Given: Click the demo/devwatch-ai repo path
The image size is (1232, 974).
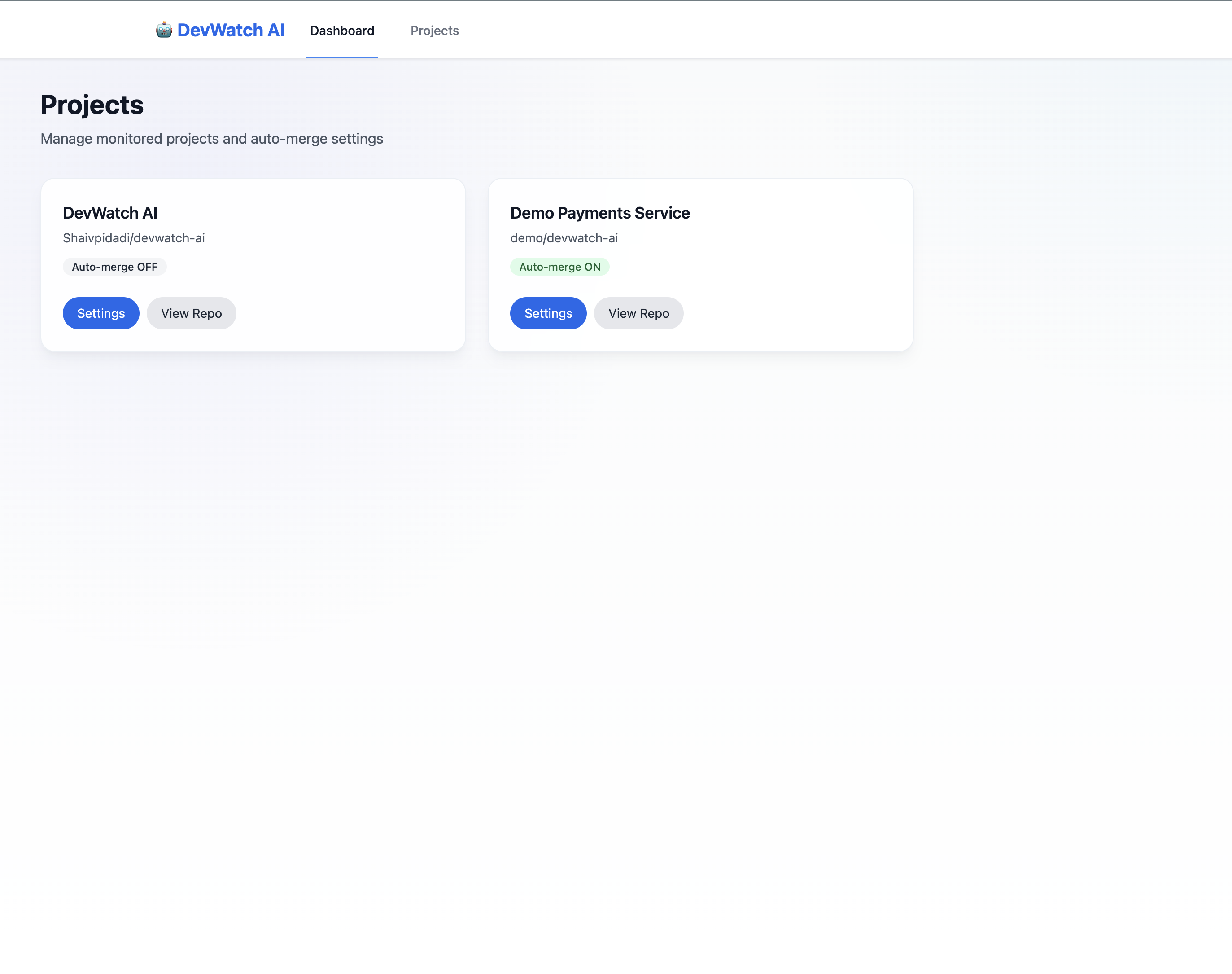Looking at the screenshot, I should (564, 238).
